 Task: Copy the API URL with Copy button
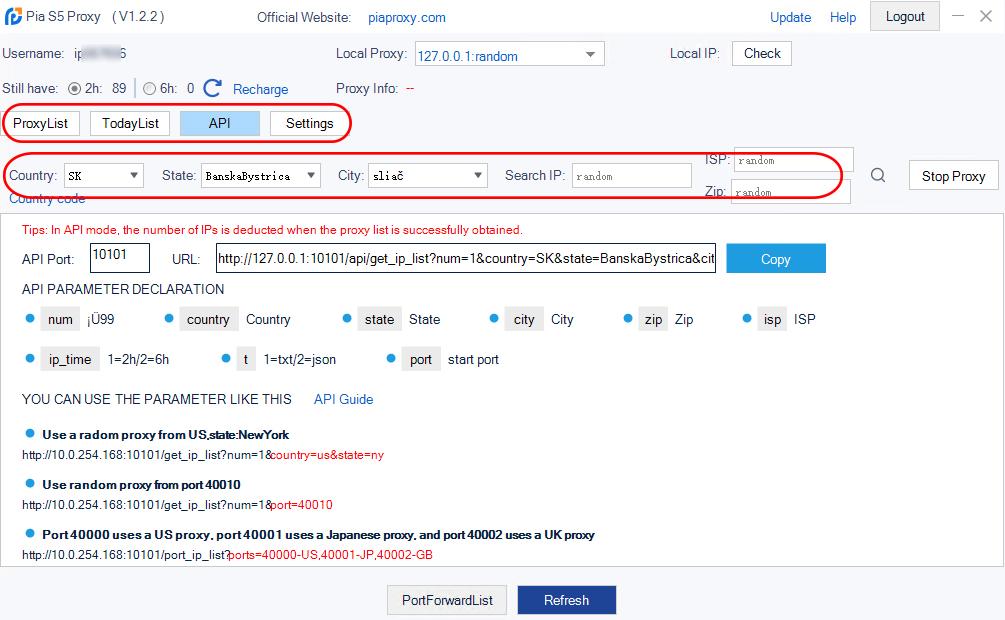(x=776, y=258)
